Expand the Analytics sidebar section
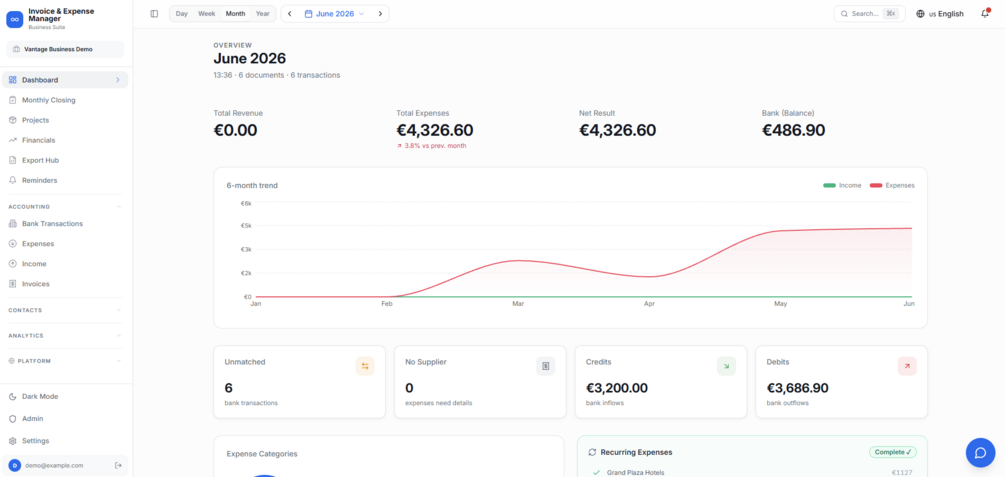This screenshot has height=477, width=1005. (x=65, y=335)
